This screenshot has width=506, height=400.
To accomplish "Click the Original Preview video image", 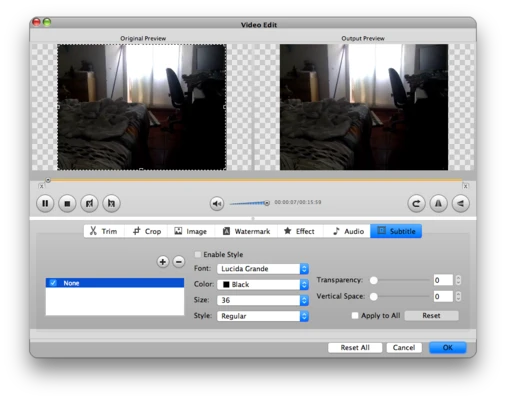I will [x=142, y=107].
